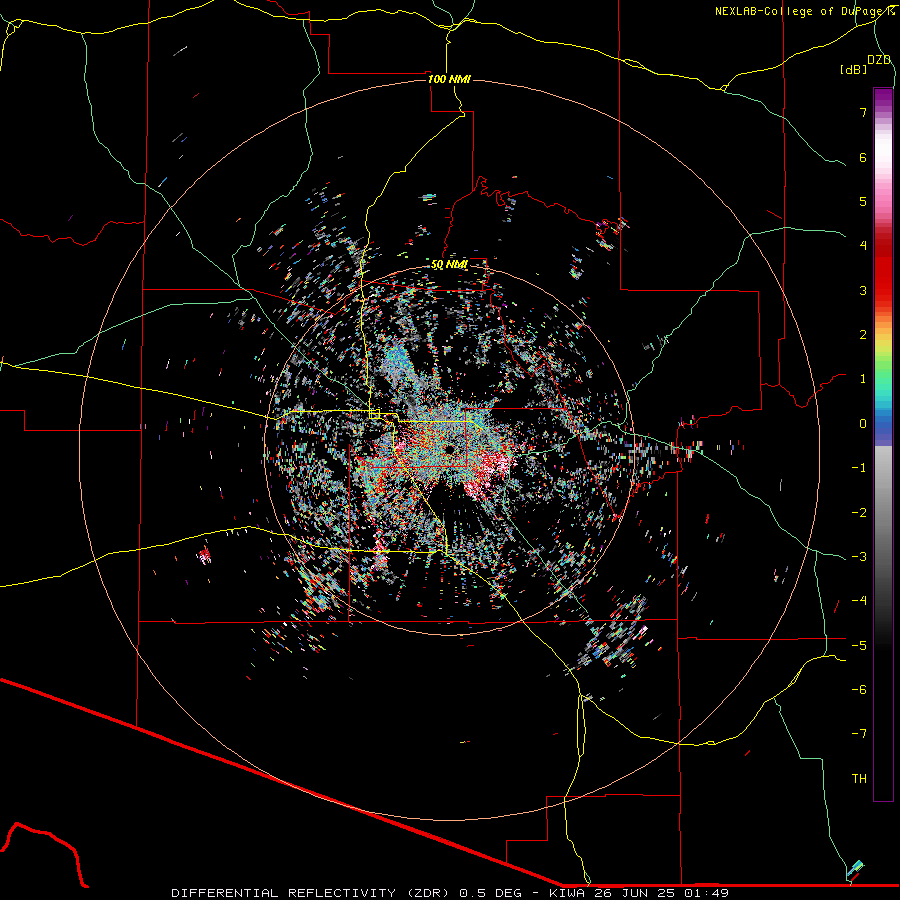Image resolution: width=900 pixels, height=900 pixels.
Task: Click the '3' value on the color scale
Action: tap(863, 290)
